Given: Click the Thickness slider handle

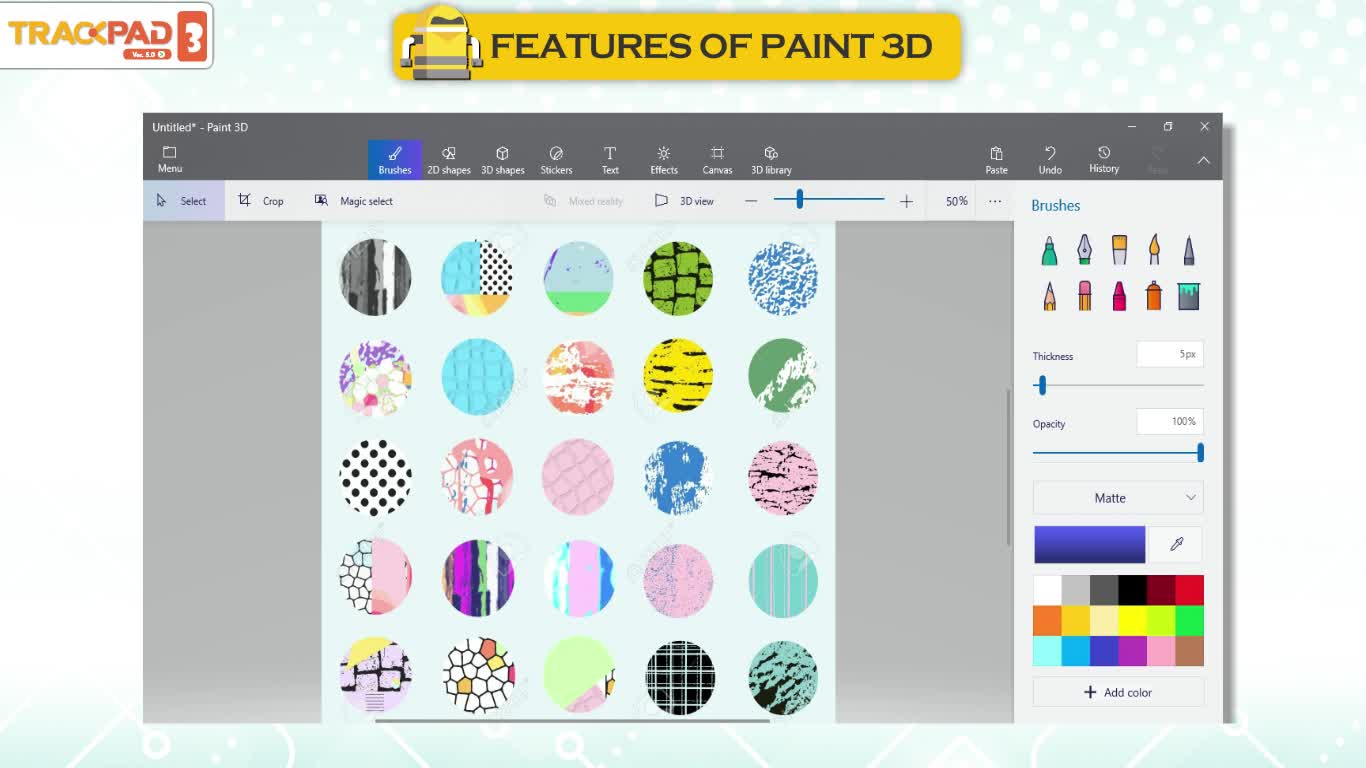Looking at the screenshot, I should tap(1042, 385).
